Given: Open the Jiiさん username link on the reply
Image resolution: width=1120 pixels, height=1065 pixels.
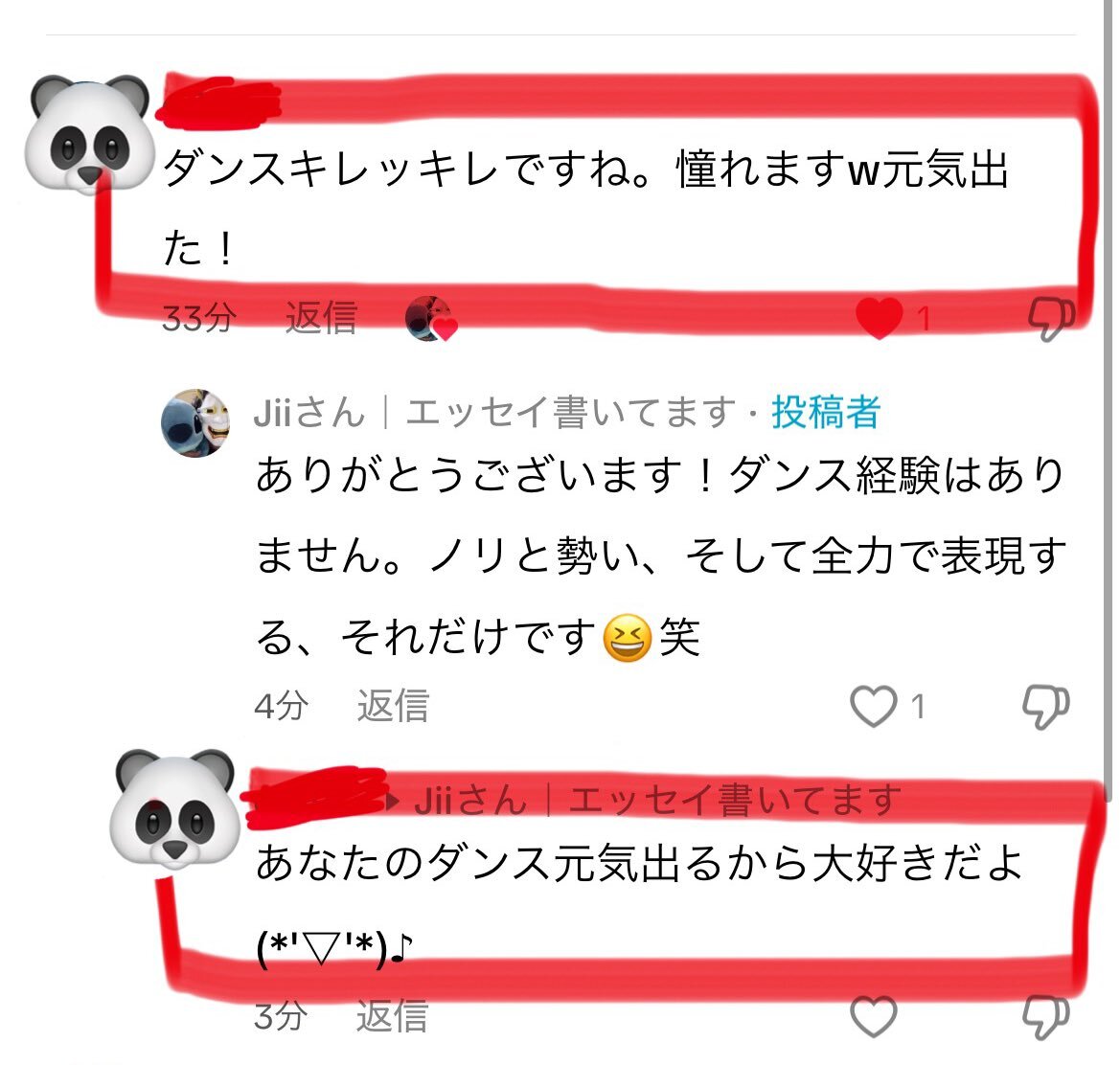Looking at the screenshot, I should [309, 413].
